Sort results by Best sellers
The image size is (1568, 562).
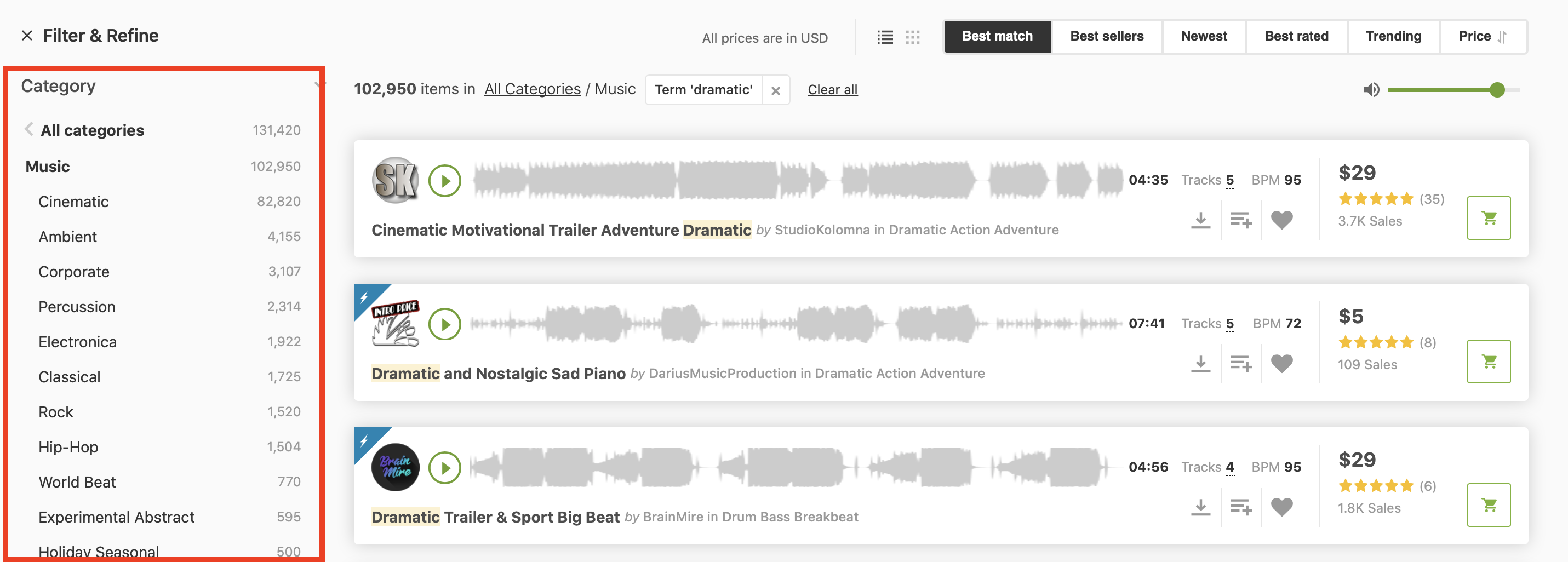pyautogui.click(x=1107, y=37)
